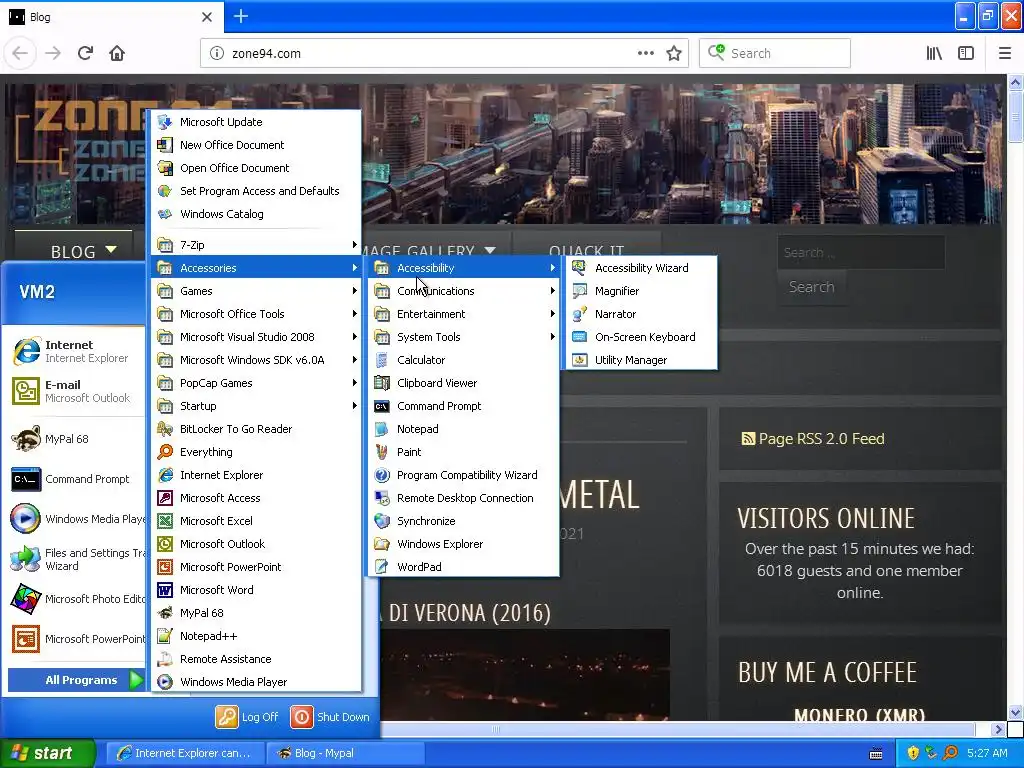Select Open Office Document menu entry
1024x768 pixels.
(256, 168)
